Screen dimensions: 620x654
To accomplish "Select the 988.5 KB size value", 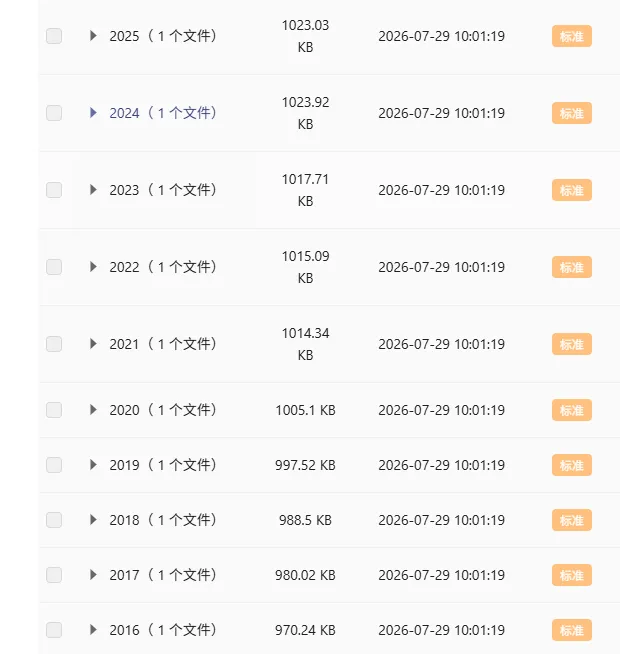I will coord(305,520).
